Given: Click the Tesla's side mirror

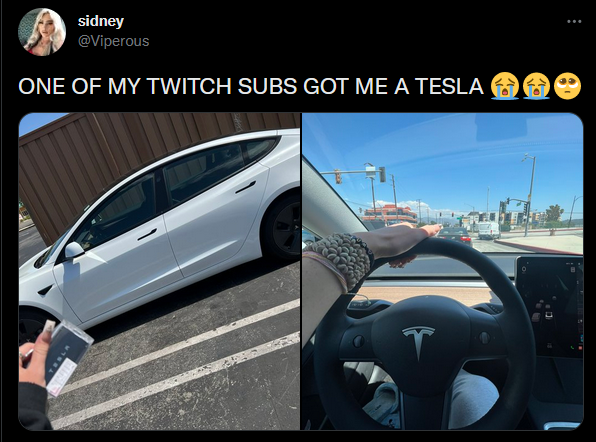Looking at the screenshot, I should point(74,250).
